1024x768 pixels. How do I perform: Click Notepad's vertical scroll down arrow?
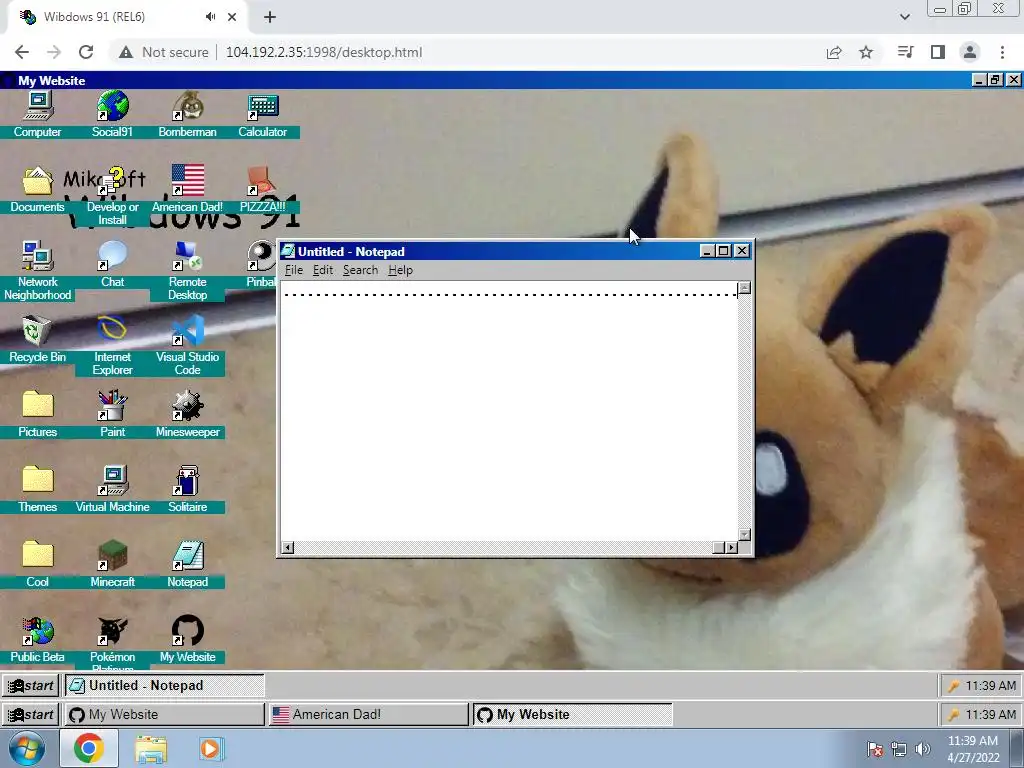(x=744, y=535)
